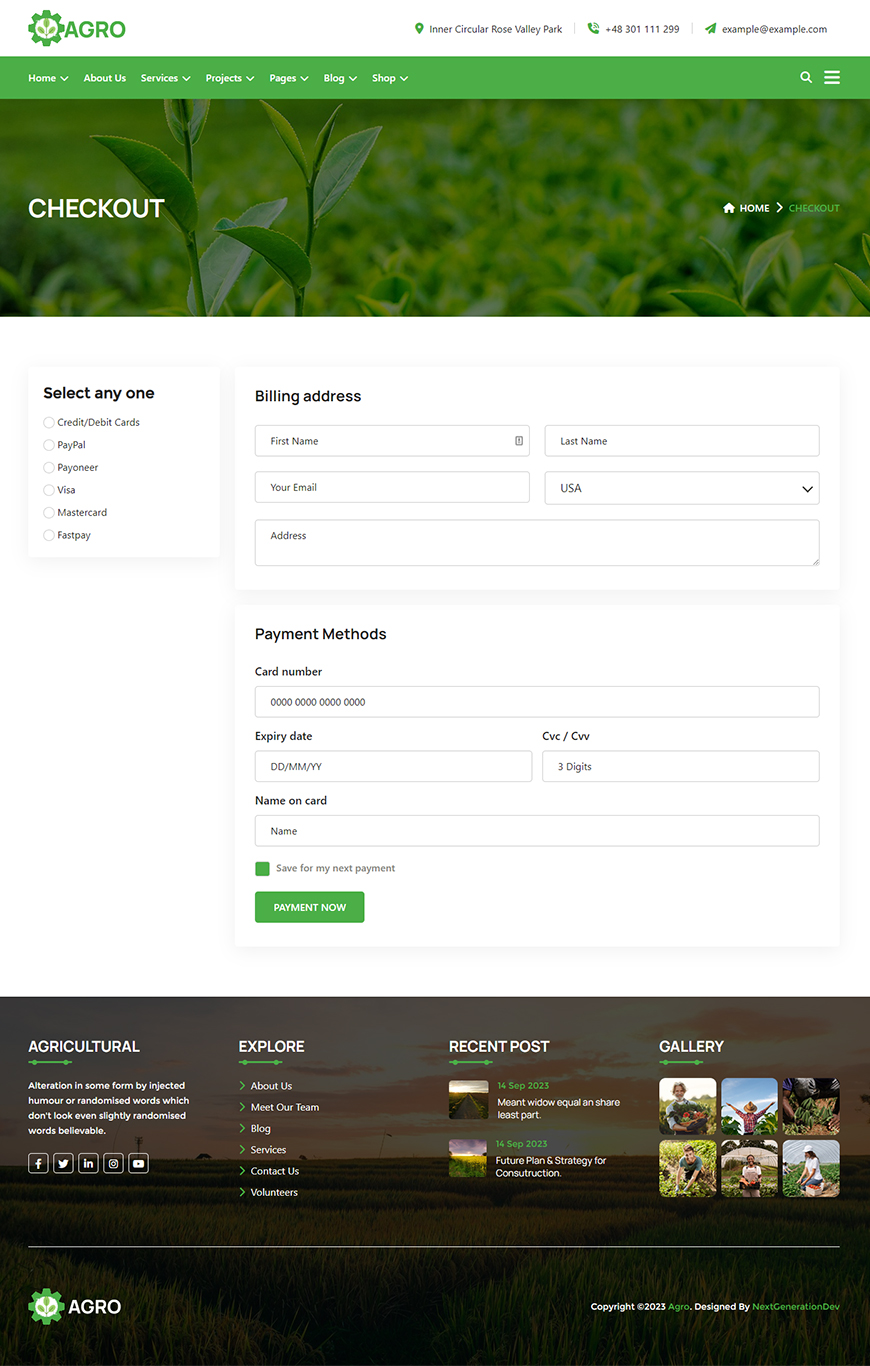This screenshot has width=870, height=1366.
Task: Click the Facebook icon in footer
Action: click(x=38, y=1163)
